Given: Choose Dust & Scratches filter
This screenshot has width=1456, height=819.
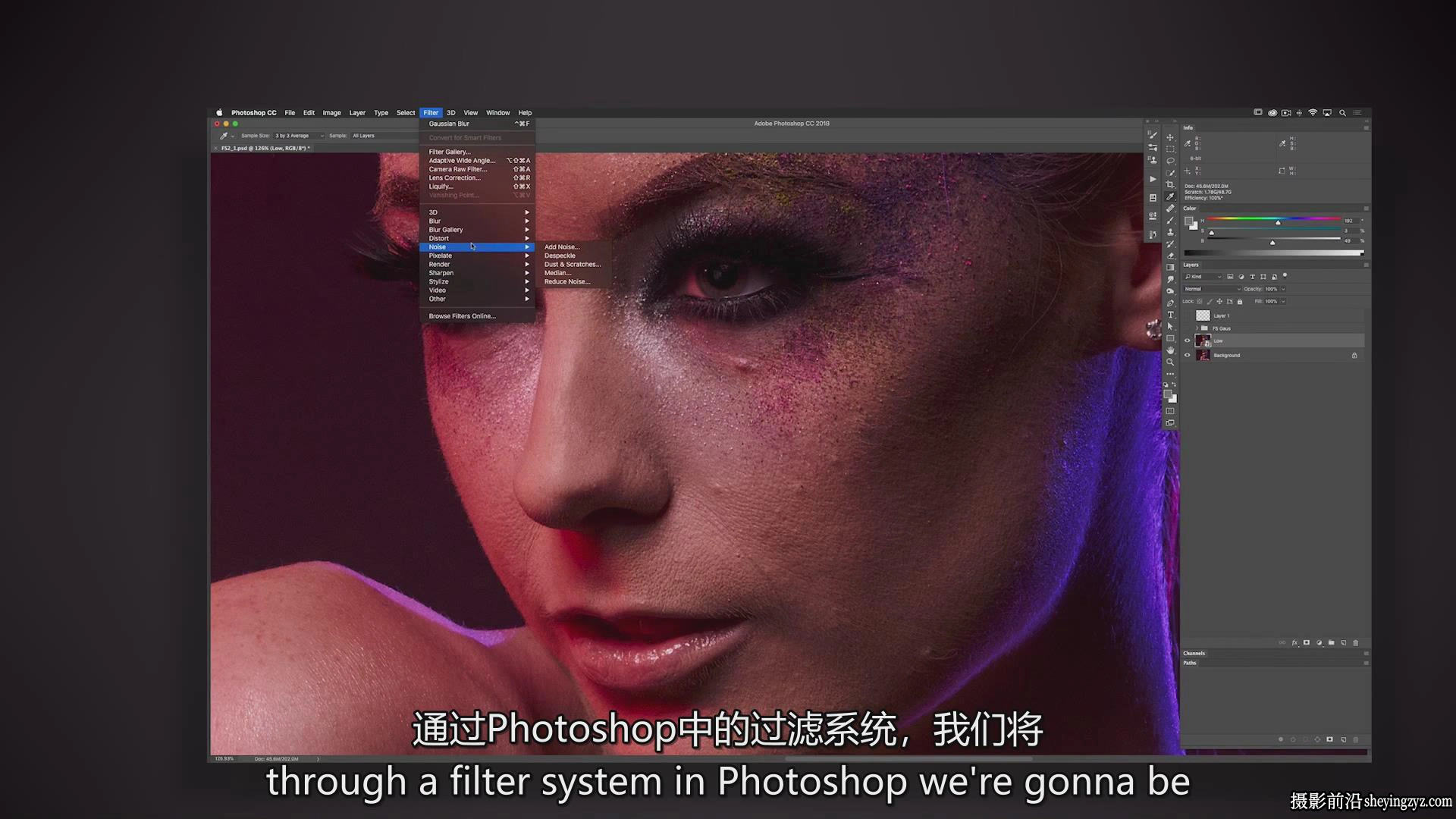Looking at the screenshot, I should [x=573, y=265].
